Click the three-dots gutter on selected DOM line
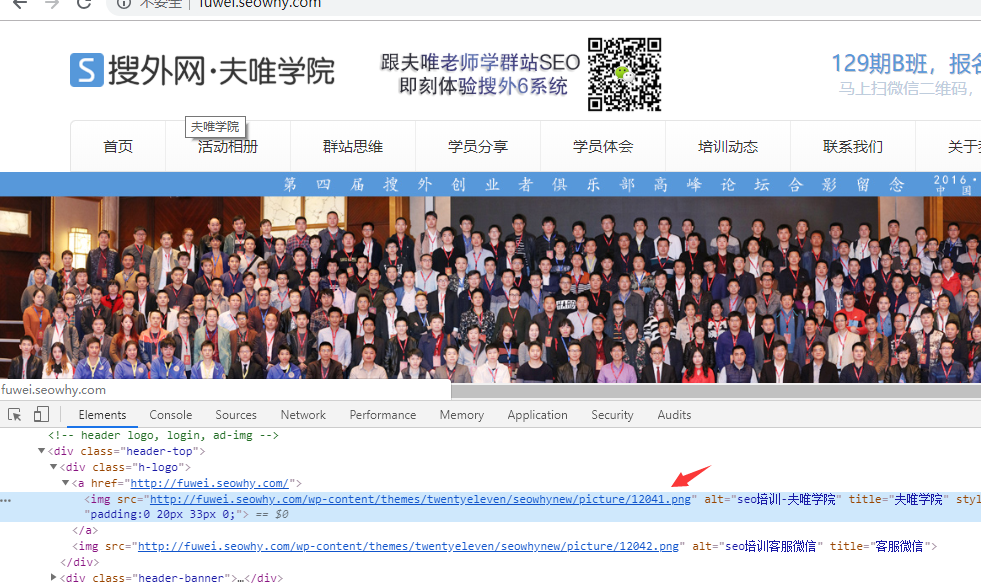Screen dimensions: 981x584 point(6,500)
